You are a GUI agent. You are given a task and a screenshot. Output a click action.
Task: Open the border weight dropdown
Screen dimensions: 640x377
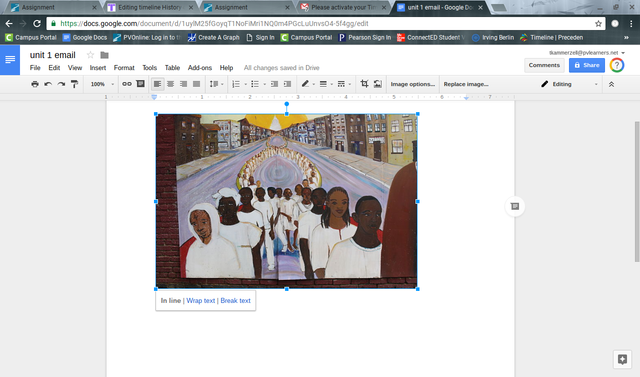(326, 84)
